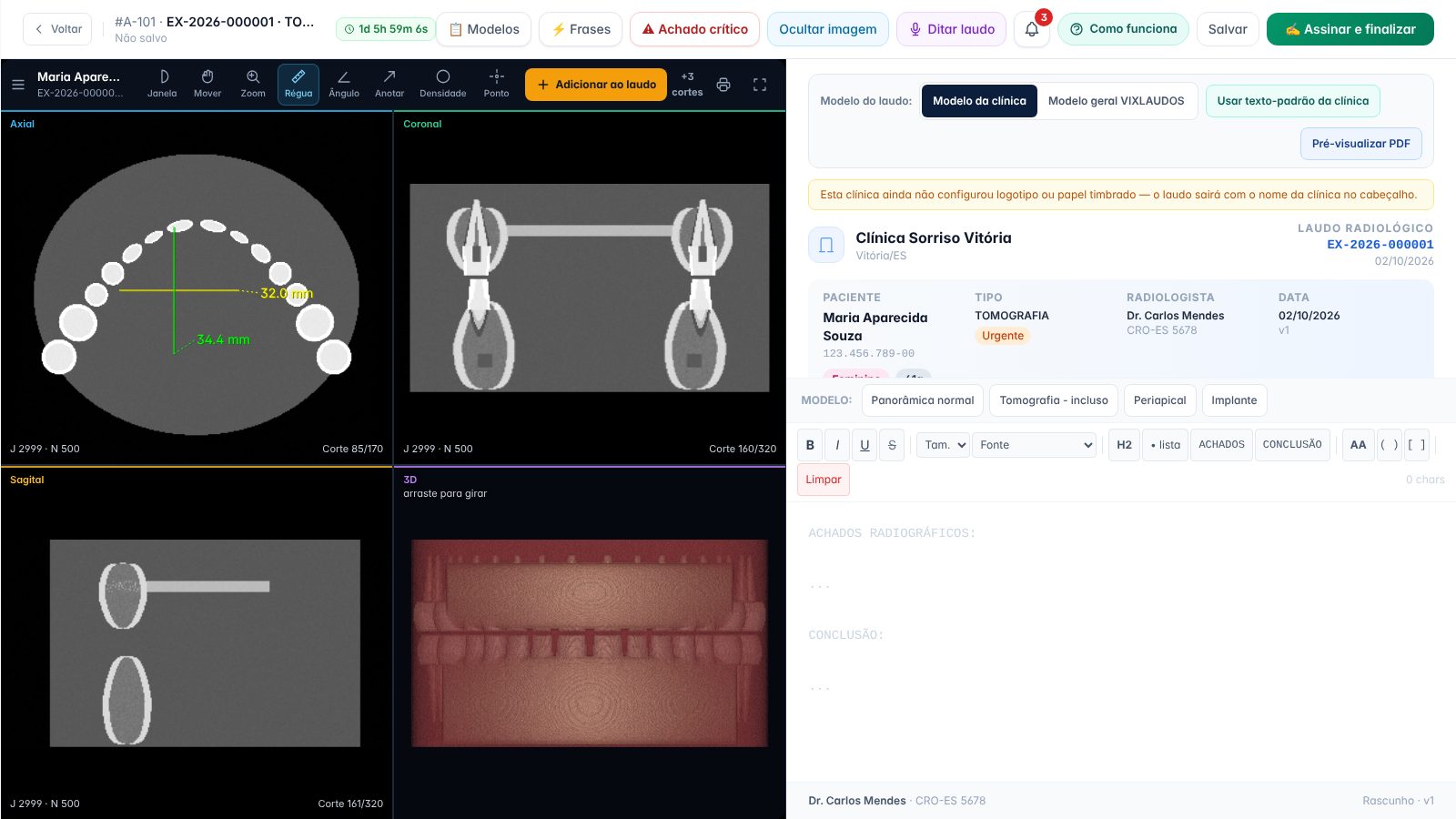Image resolution: width=1456 pixels, height=819 pixels.
Task: Toggle Ocultar imagem
Action: click(x=828, y=29)
